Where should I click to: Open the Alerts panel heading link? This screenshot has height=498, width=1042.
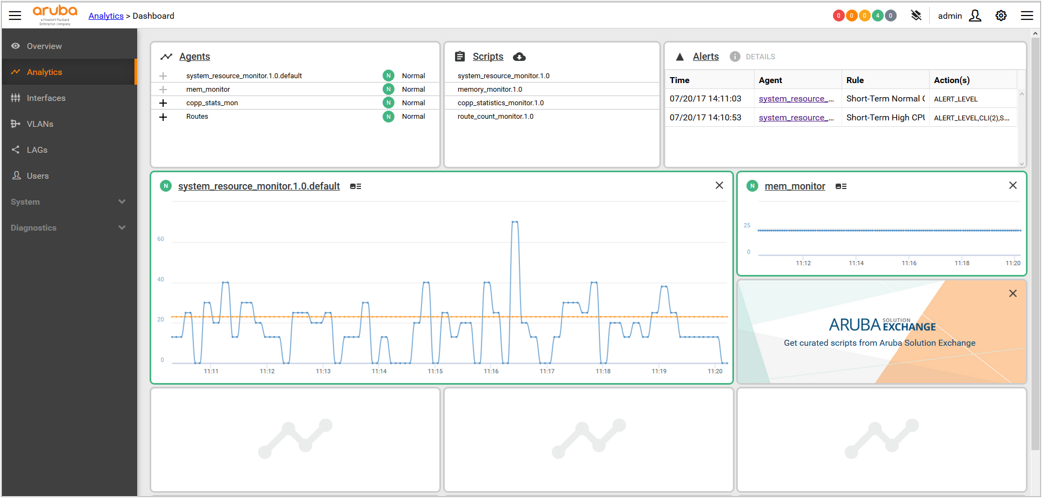pyautogui.click(x=706, y=57)
